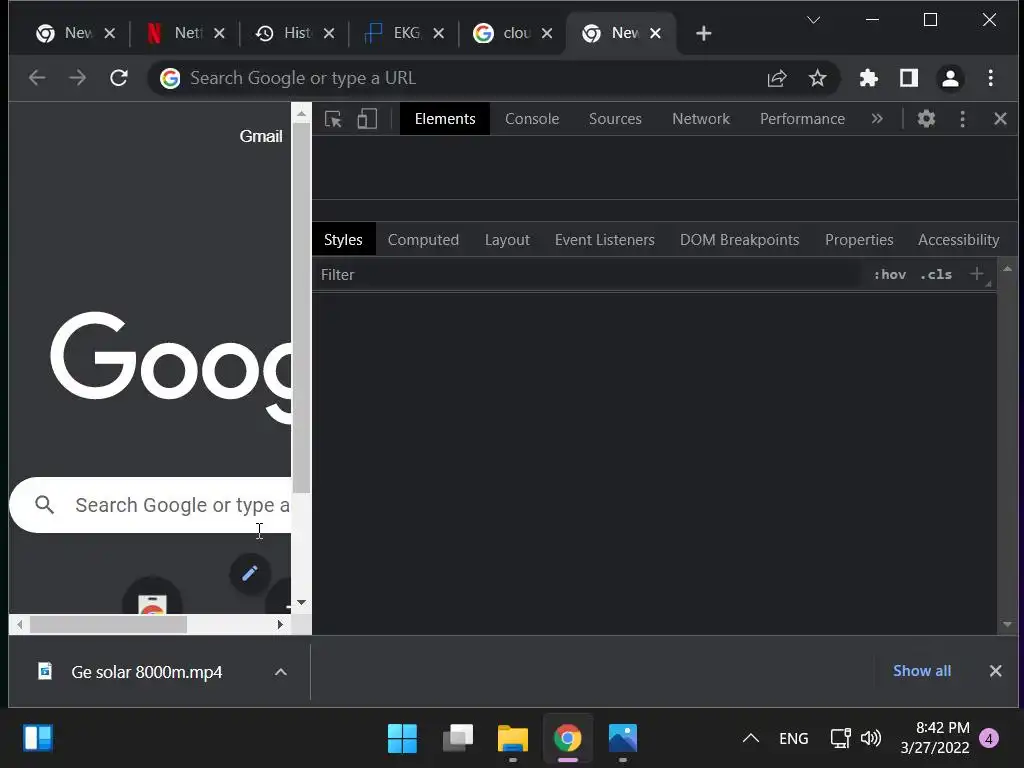The height and width of the screenshot is (768, 1024).
Task: Click the page vertical scrollbar thumb
Action: [301, 307]
